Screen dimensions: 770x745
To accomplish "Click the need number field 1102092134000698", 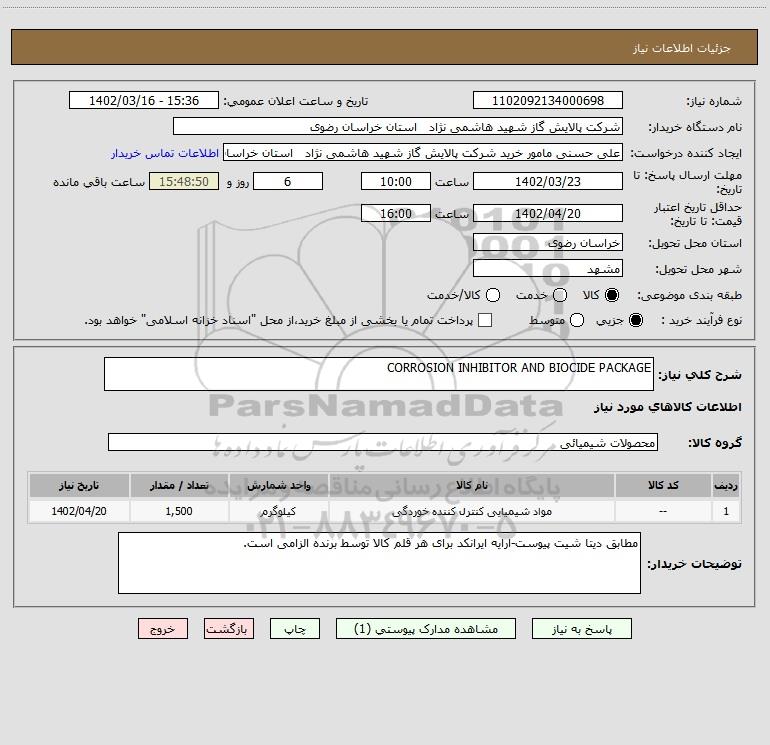I will pos(548,100).
